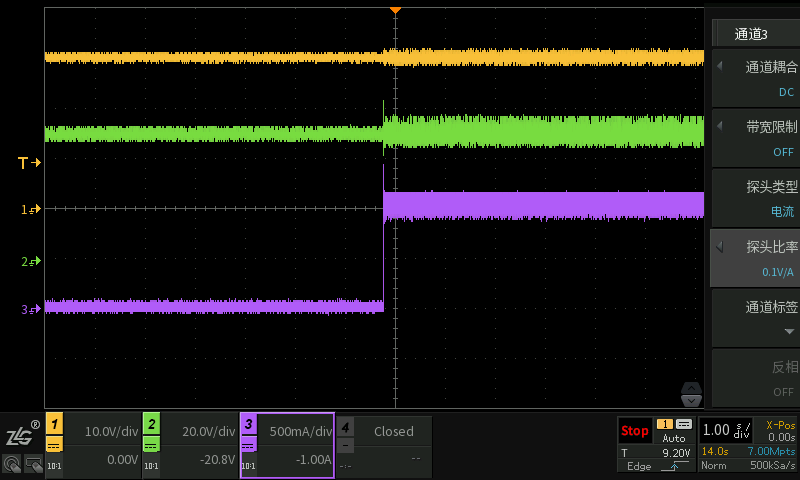
Task: Tap channel 4 coupling dash icon
Action: click(x=345, y=445)
